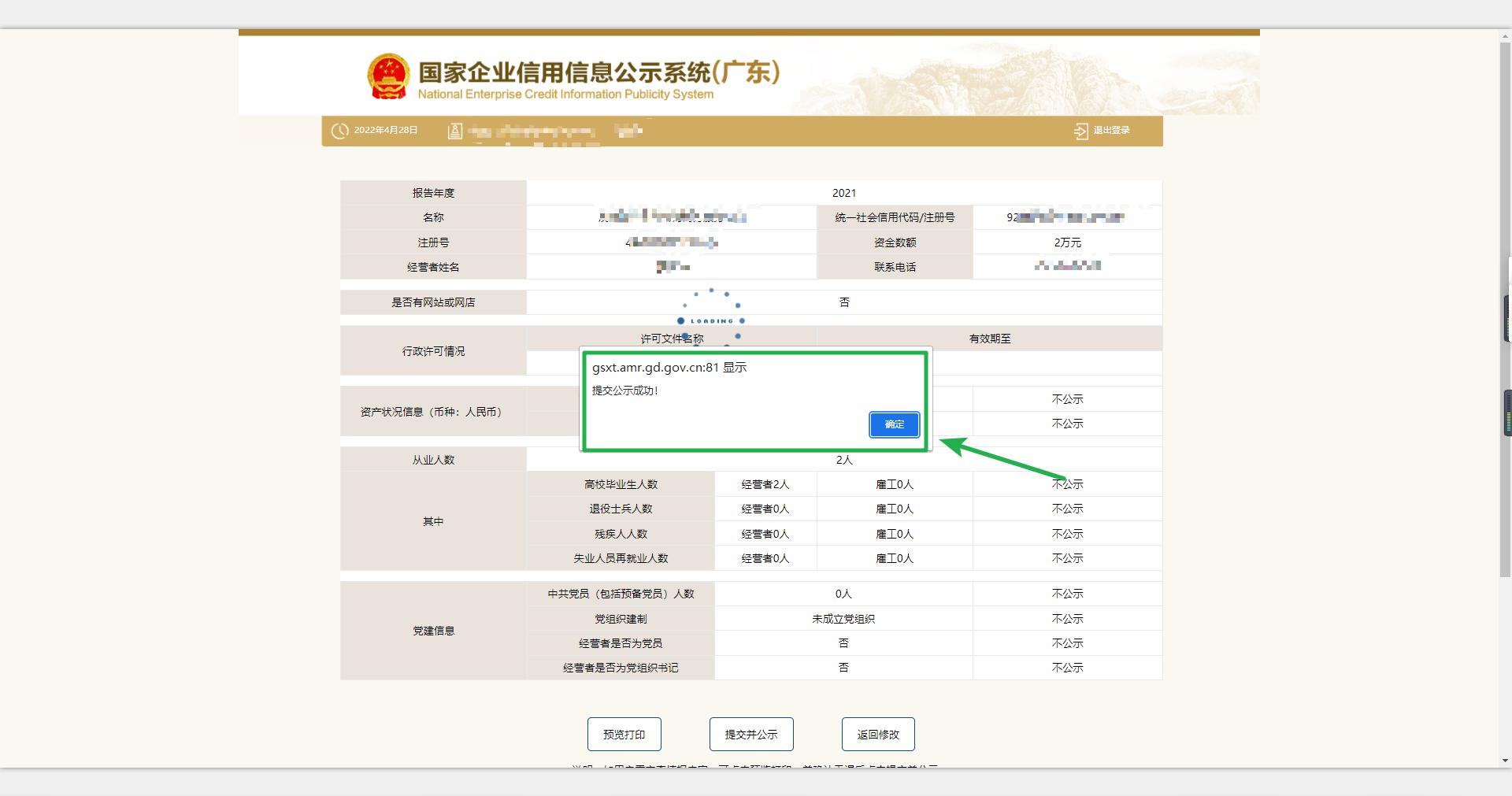
Task: Click the 2021 report year cell
Action: click(844, 193)
